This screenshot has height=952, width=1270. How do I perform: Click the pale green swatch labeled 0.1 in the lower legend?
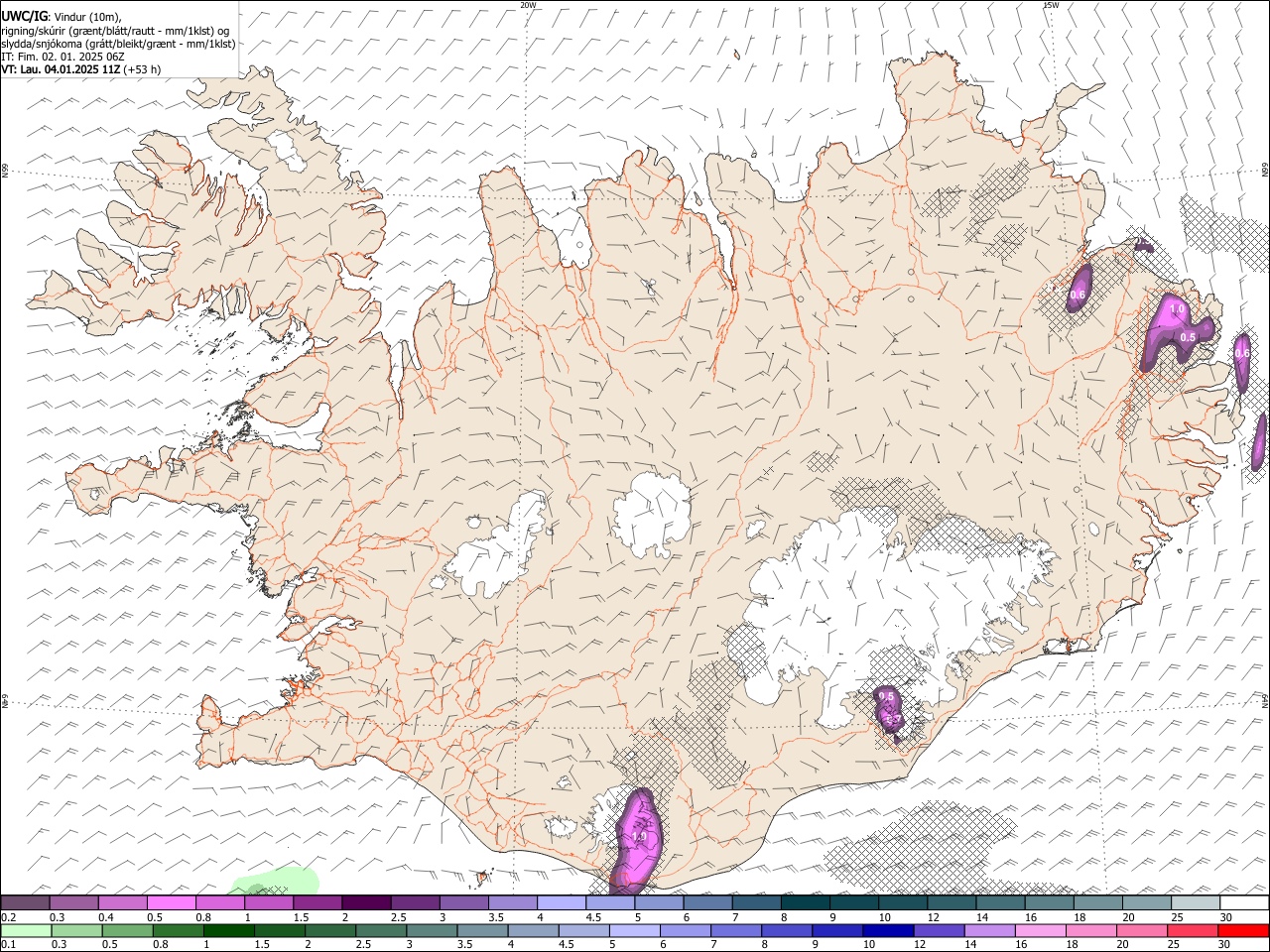(25, 930)
